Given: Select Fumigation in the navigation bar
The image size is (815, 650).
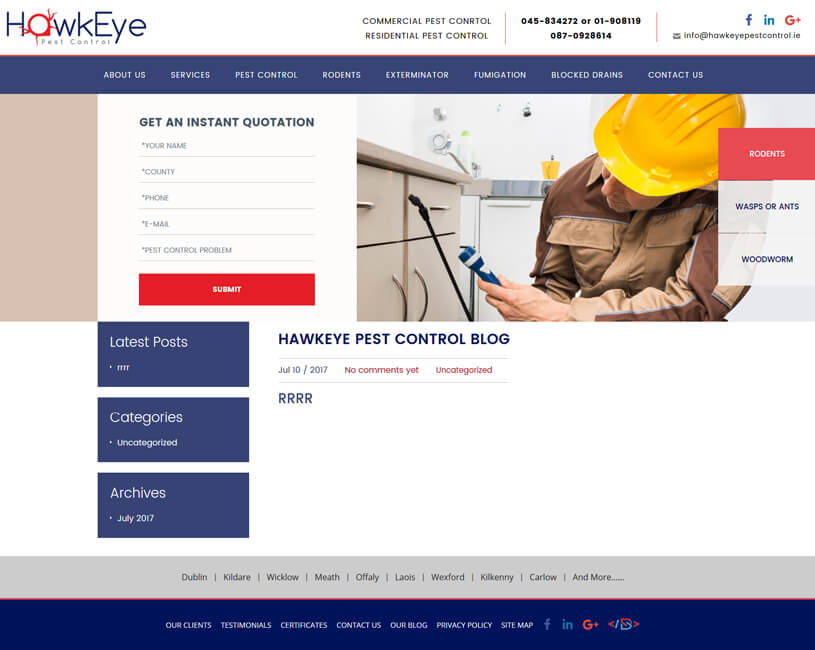Looking at the screenshot, I should (500, 75).
